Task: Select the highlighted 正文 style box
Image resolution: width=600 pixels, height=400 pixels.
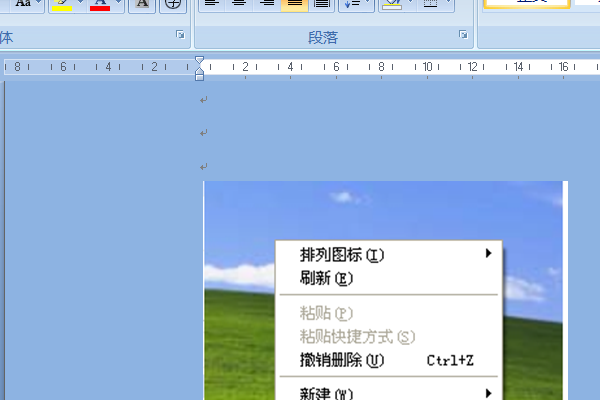Action: 527,3
